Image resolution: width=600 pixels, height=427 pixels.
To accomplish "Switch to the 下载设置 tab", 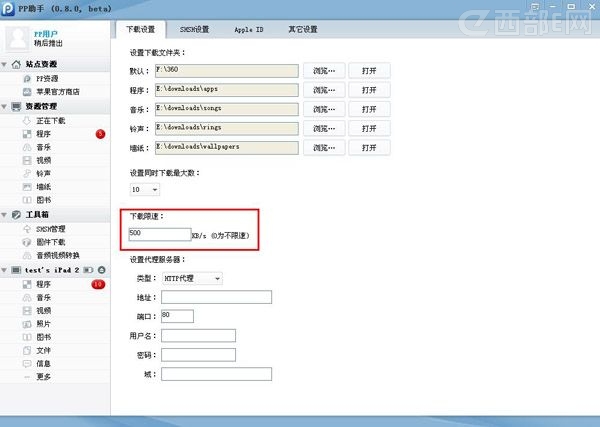I will pyautogui.click(x=140, y=29).
